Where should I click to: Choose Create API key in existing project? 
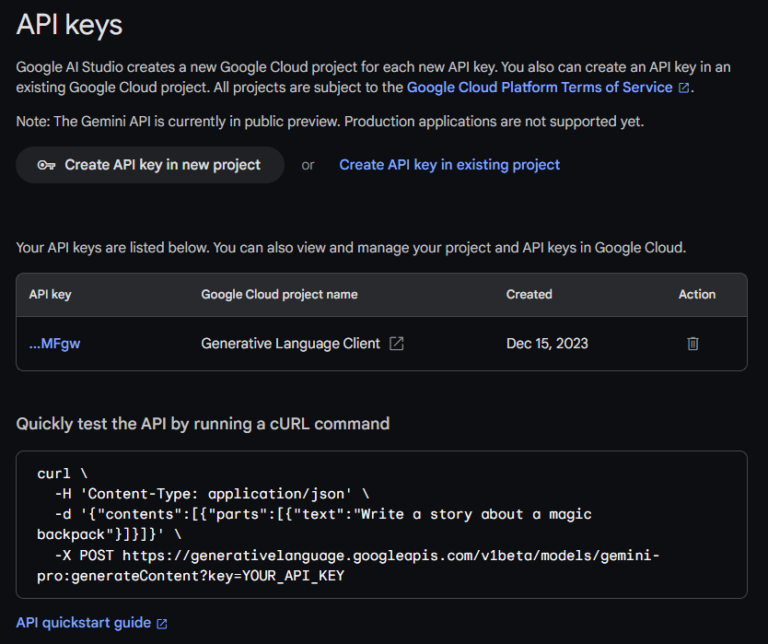click(x=449, y=165)
